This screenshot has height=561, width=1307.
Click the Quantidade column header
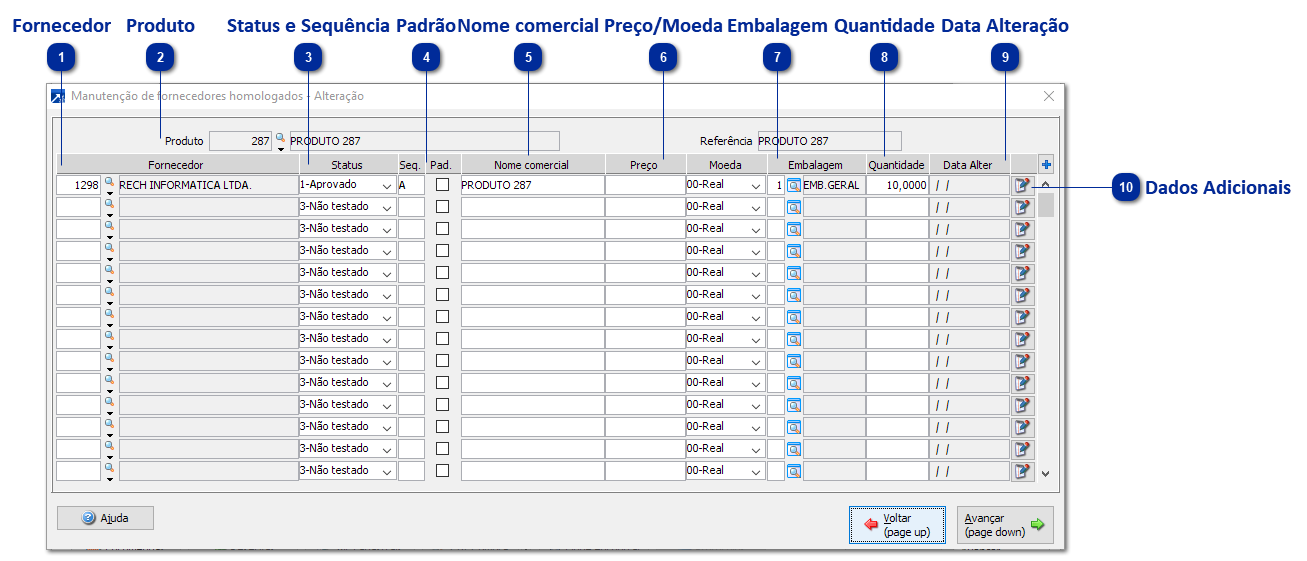[897, 164]
